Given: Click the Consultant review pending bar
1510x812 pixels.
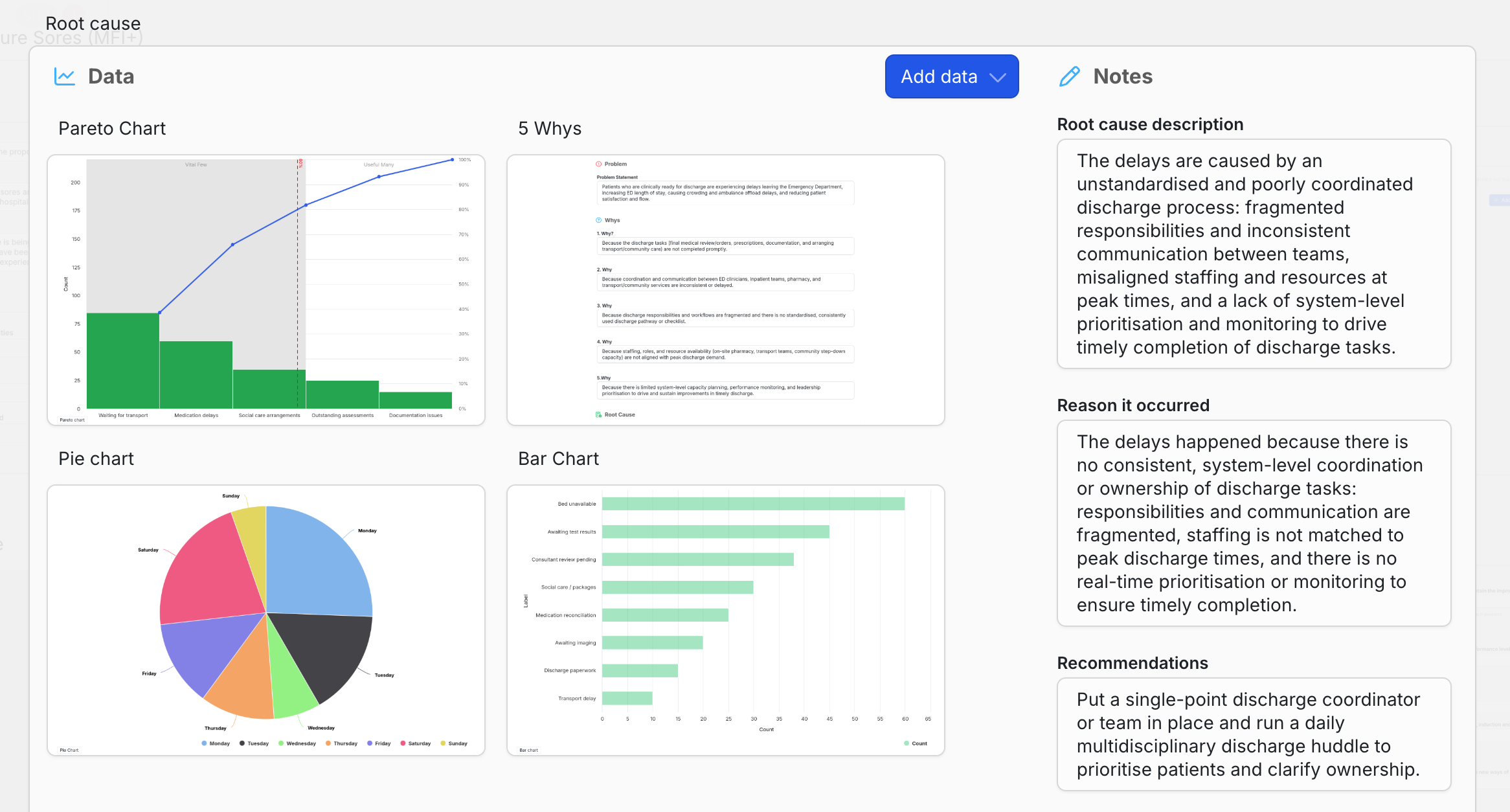Looking at the screenshot, I should pyautogui.click(x=698, y=559).
